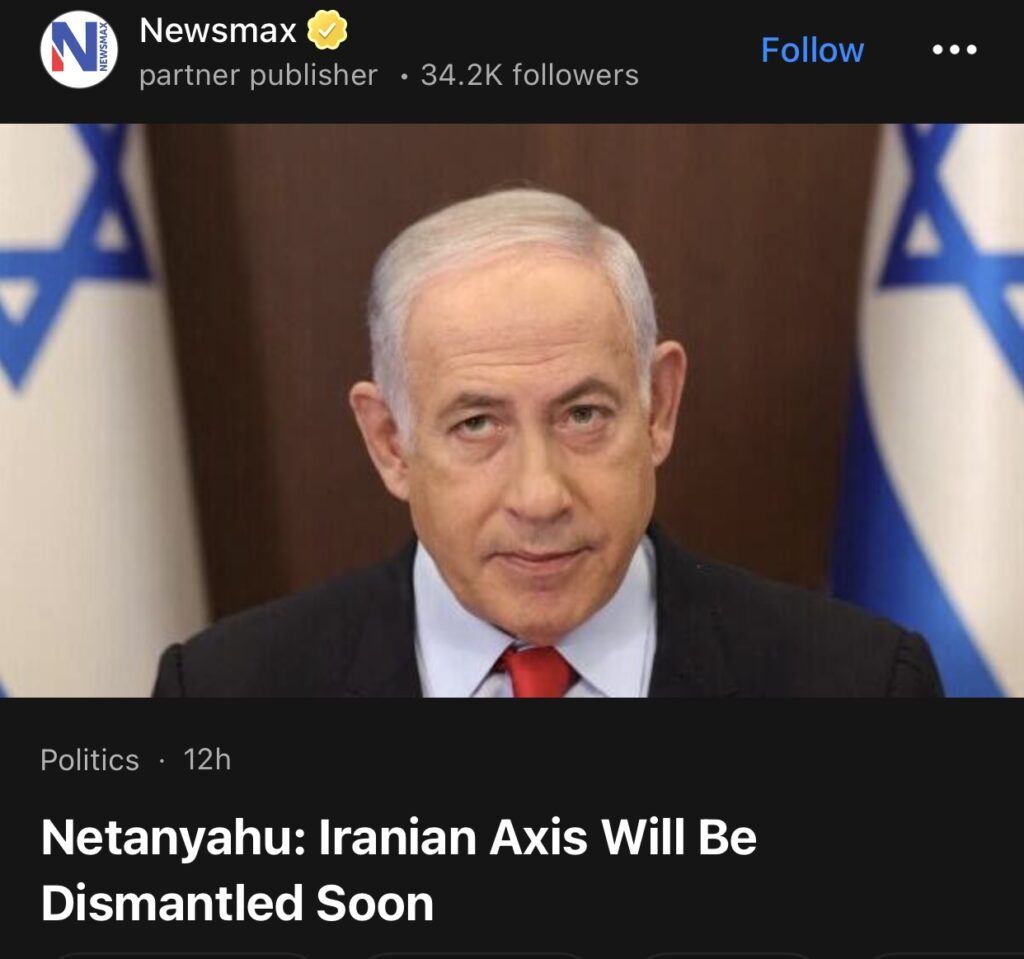Click the 'Dismantled Soon' headline line

pyautogui.click(x=237, y=903)
